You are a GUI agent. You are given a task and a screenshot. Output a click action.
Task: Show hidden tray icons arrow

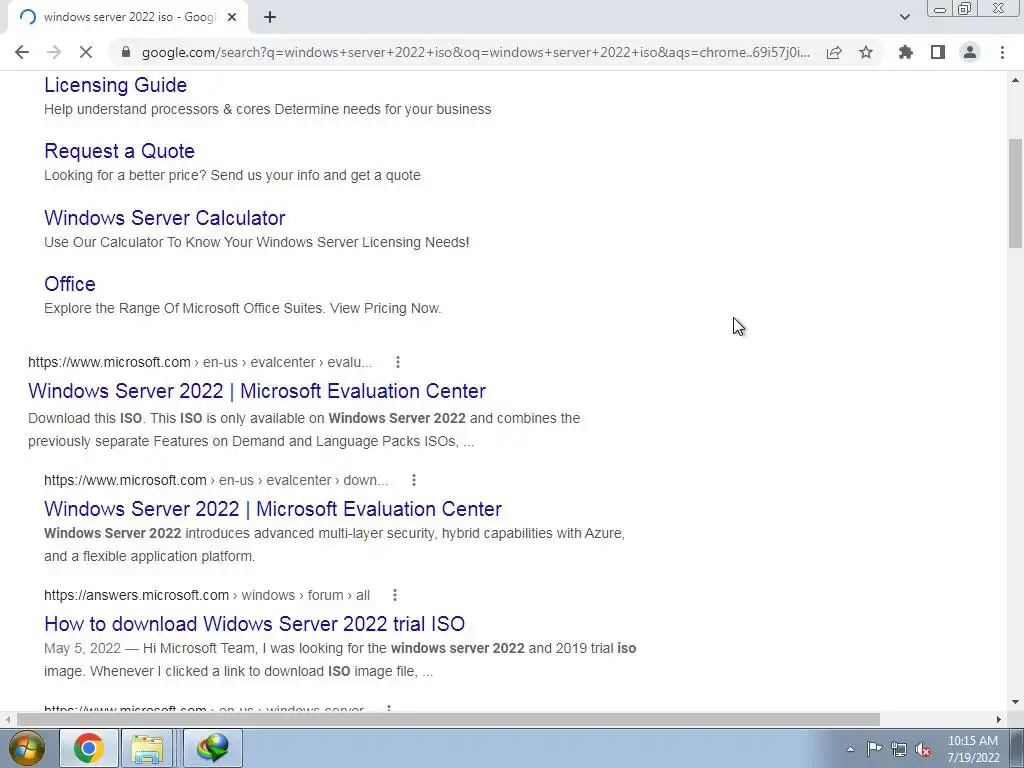(850, 749)
